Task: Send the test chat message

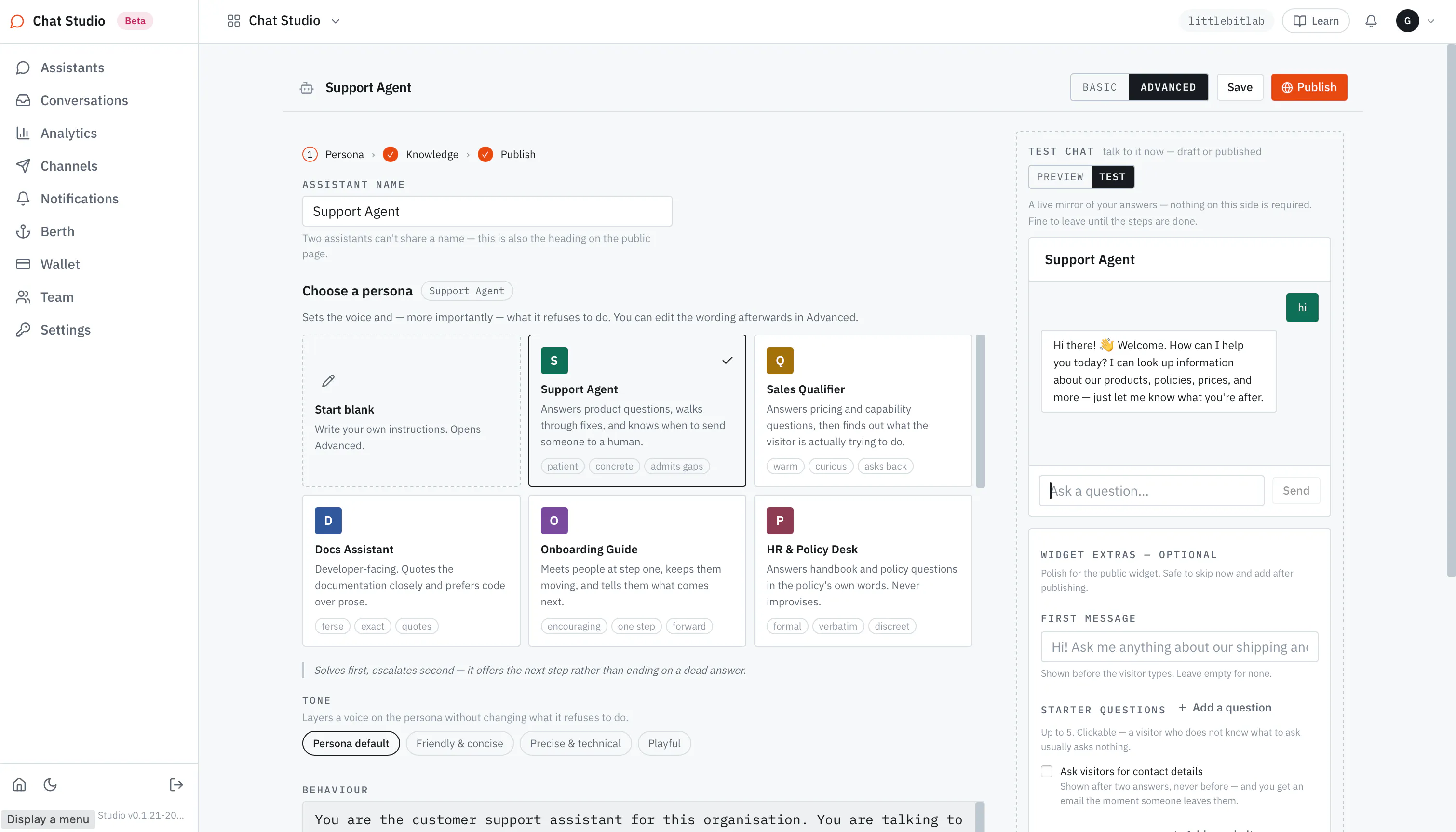Action: (1295, 490)
